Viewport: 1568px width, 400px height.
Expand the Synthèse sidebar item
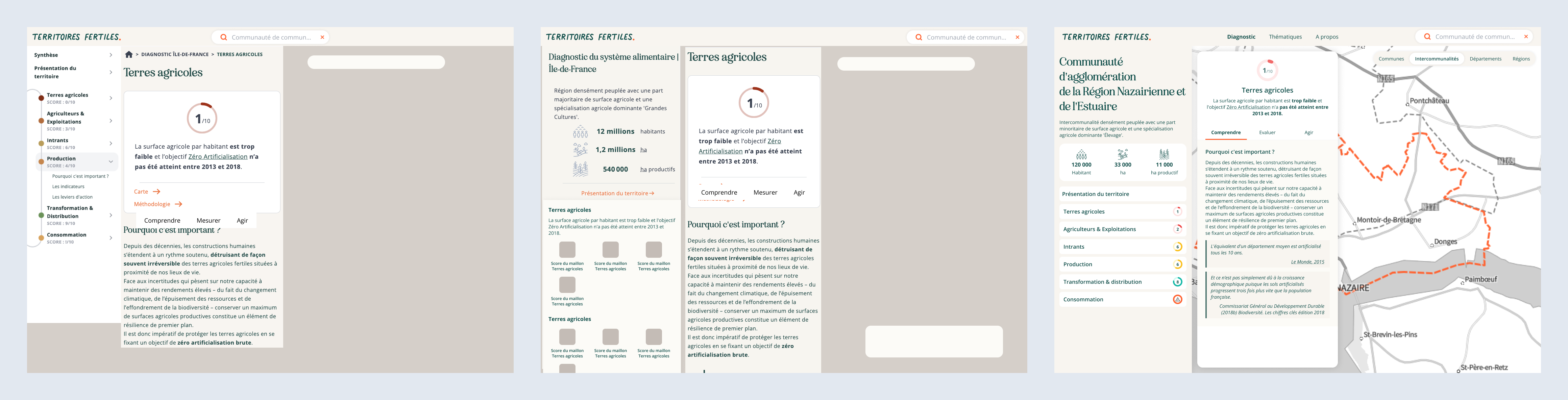tap(111, 55)
